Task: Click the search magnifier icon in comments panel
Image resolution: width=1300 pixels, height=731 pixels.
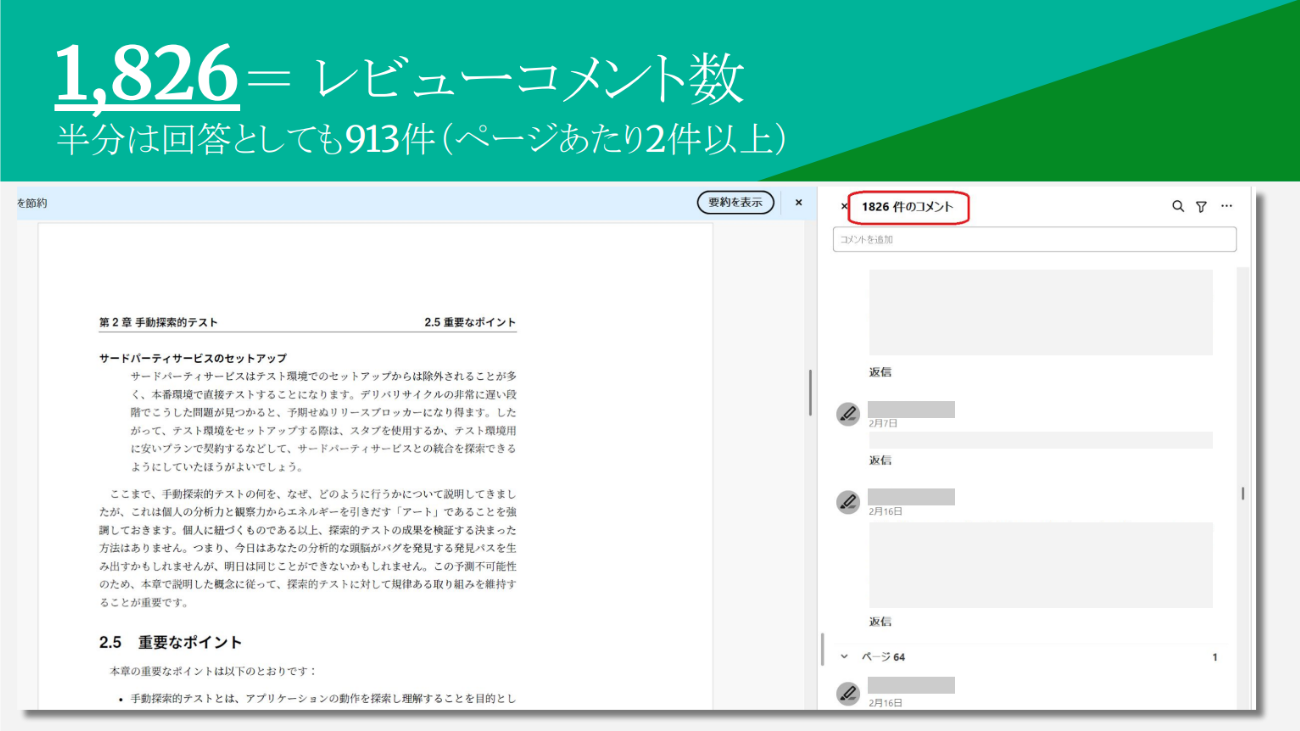Action: tap(1178, 206)
